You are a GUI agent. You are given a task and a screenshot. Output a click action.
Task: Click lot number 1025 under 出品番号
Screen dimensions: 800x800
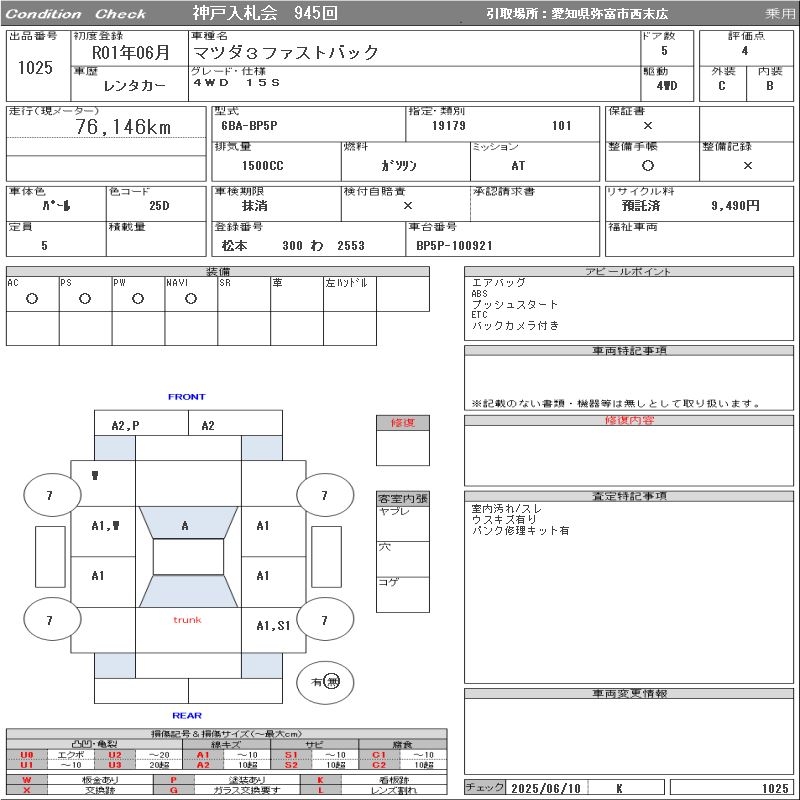[x=35, y=67]
